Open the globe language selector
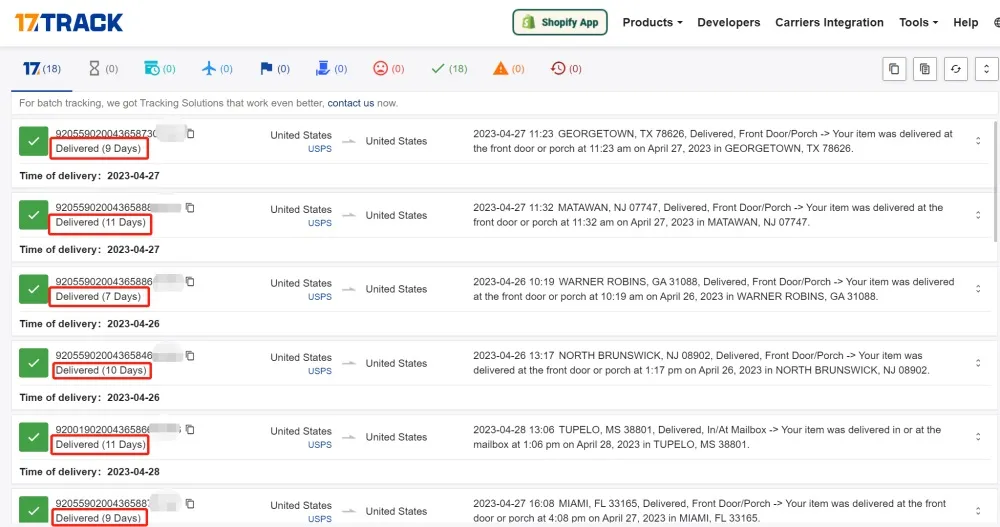This screenshot has height=527, width=1000. [x=995, y=22]
